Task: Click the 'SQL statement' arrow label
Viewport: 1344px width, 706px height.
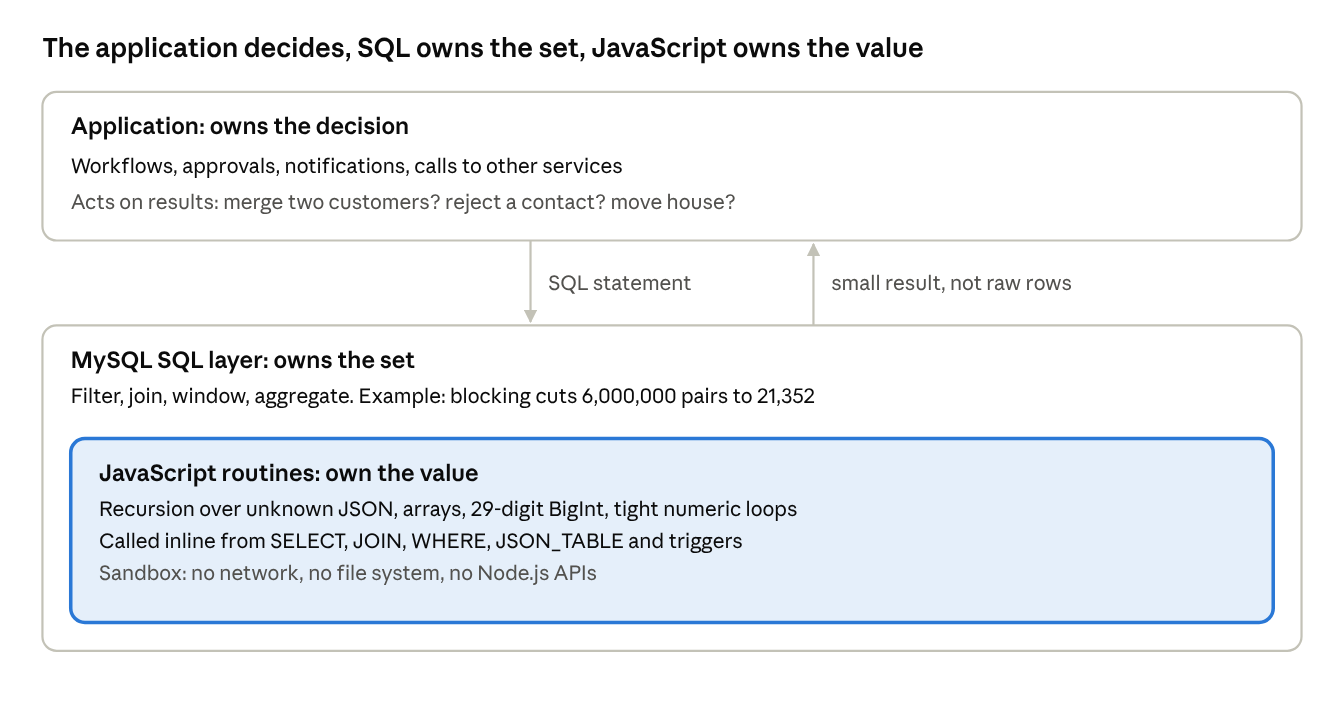Action: (619, 283)
